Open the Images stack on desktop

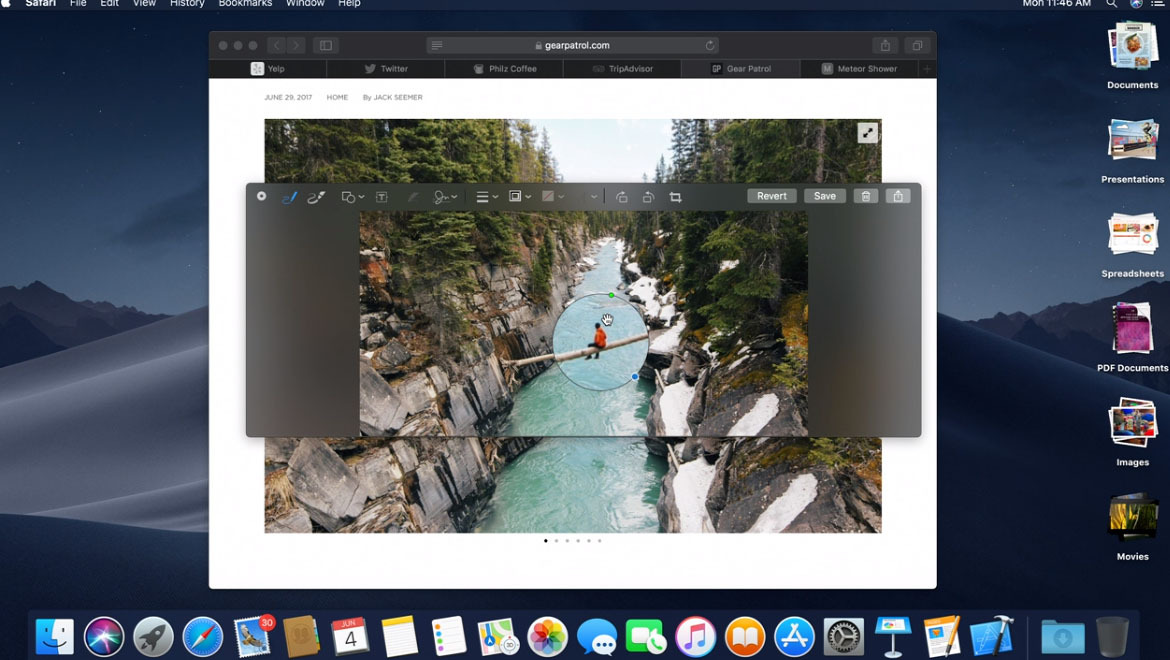pos(1132,431)
